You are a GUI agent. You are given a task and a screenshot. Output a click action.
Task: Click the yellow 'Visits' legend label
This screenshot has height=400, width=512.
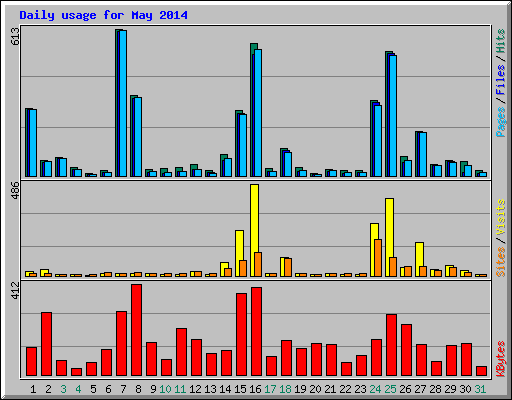pos(501,218)
